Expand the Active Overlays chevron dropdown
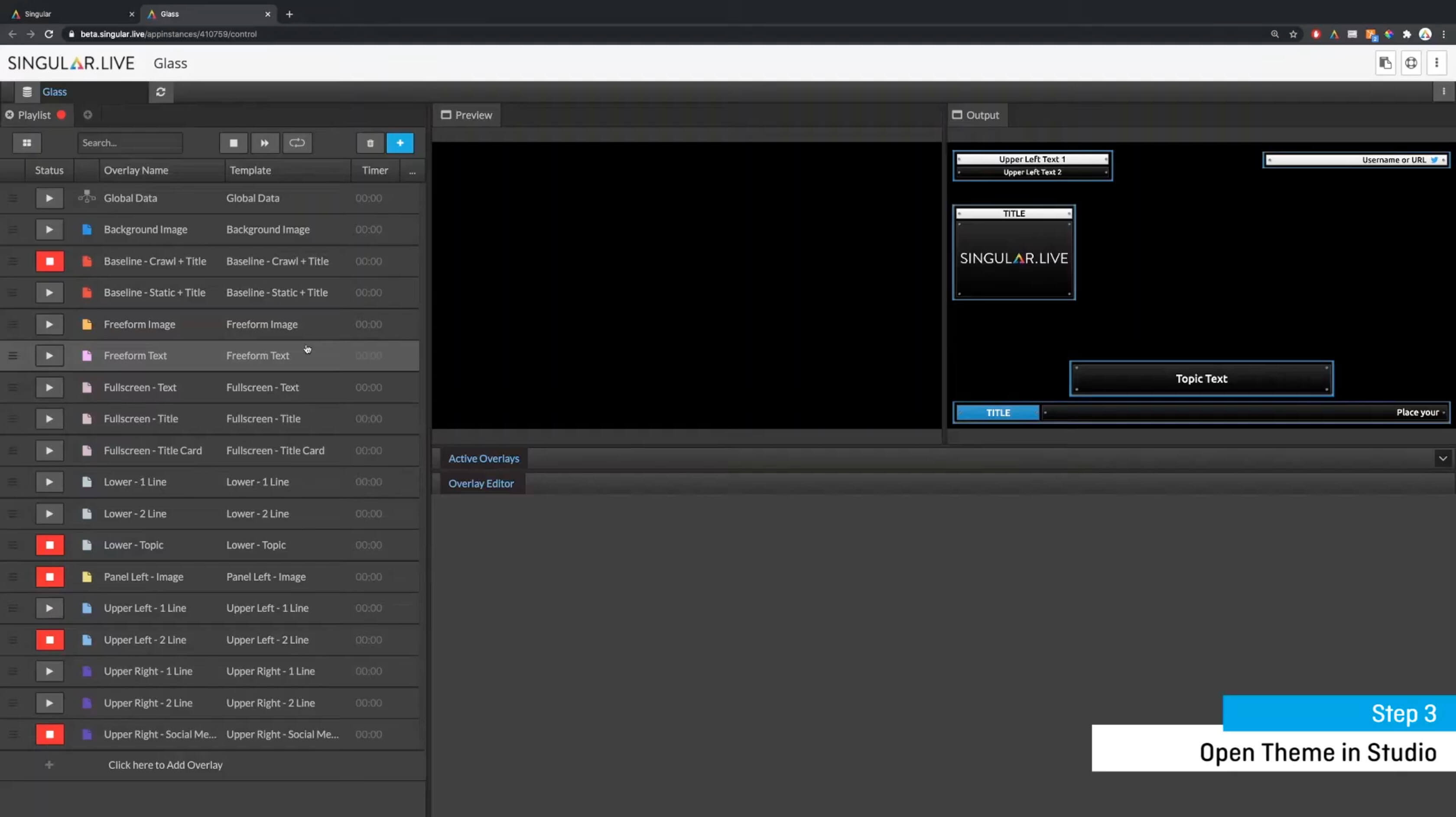Screen dimensions: 1456x817 tap(1443, 458)
